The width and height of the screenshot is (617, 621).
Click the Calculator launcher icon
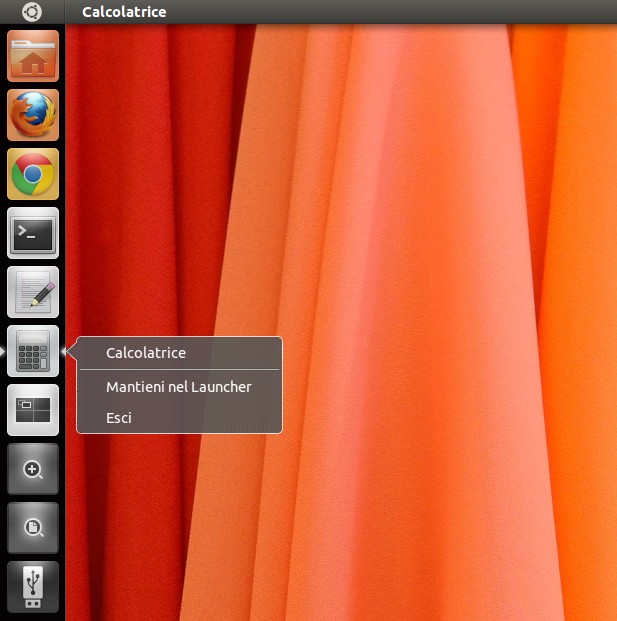(x=33, y=351)
